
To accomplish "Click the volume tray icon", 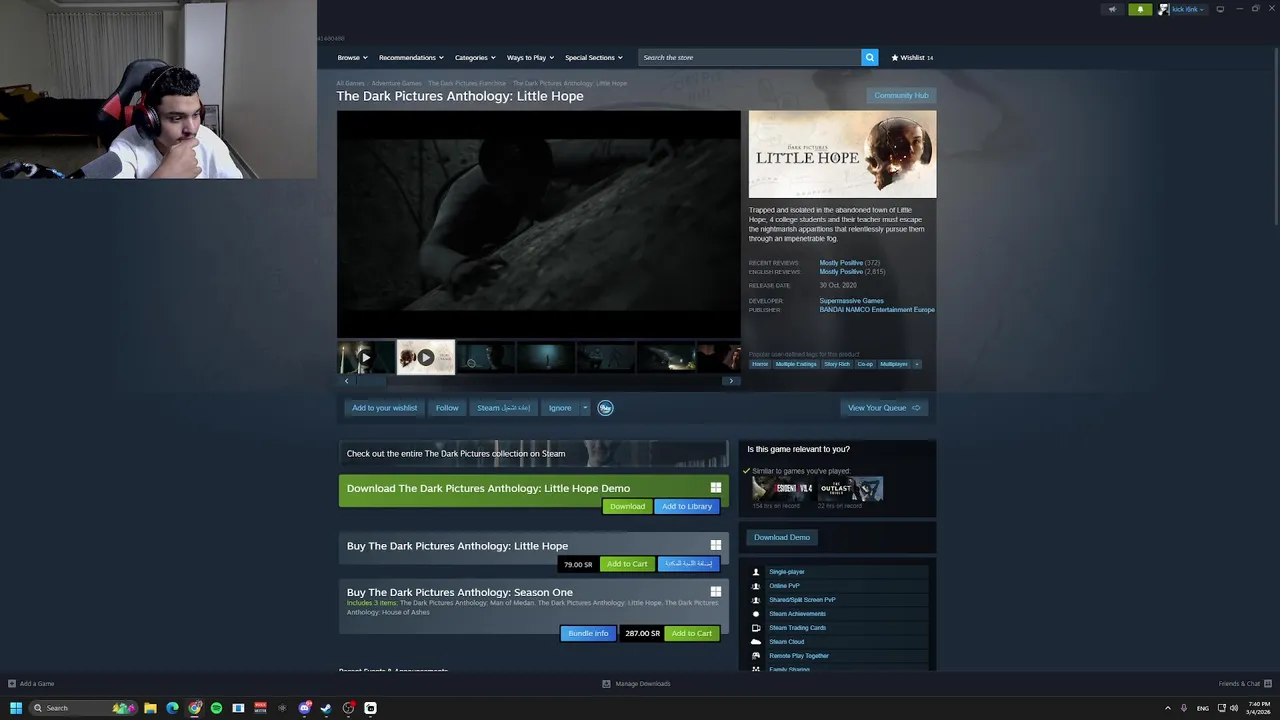I will (x=1233, y=708).
